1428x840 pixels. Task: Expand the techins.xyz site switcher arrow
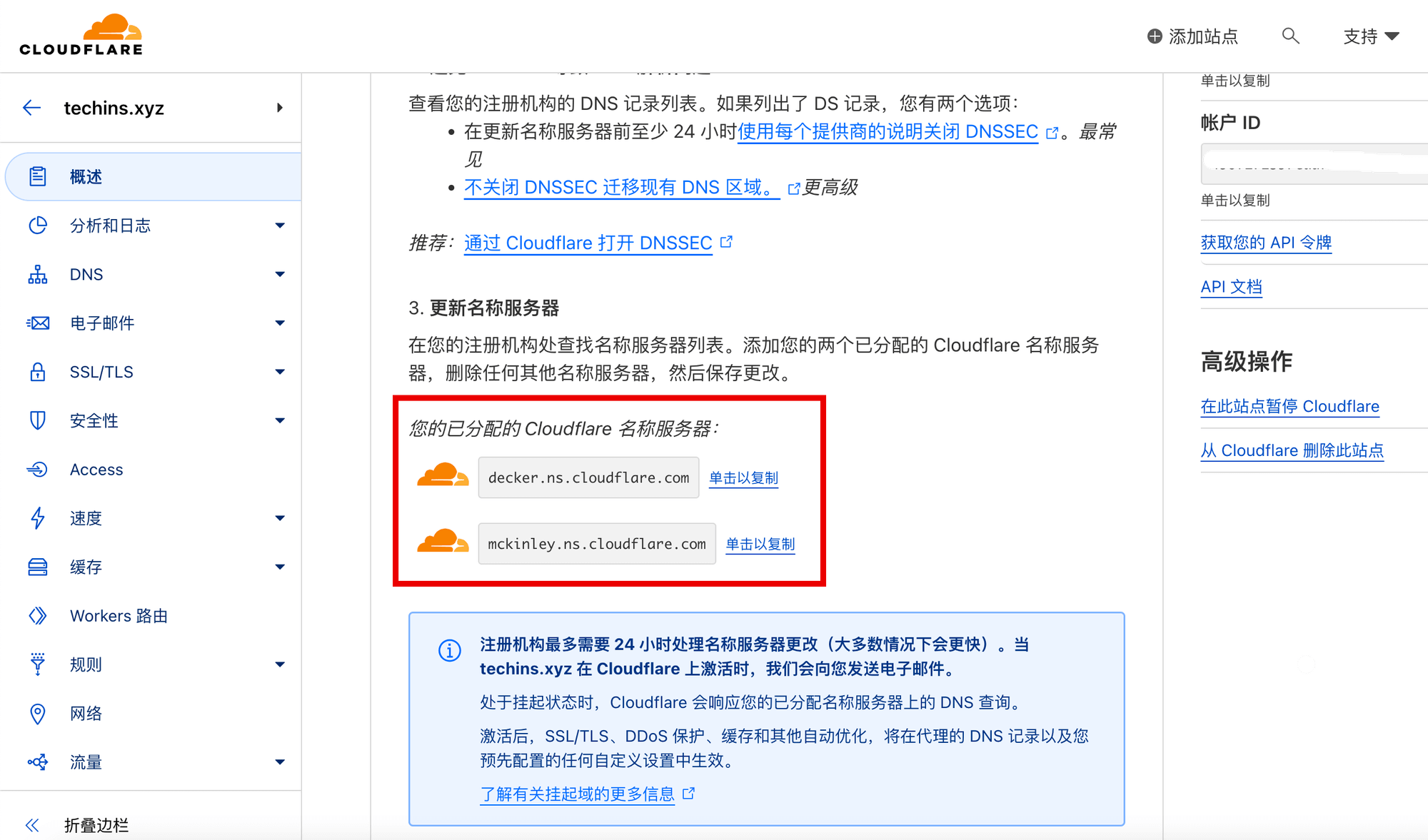point(280,108)
